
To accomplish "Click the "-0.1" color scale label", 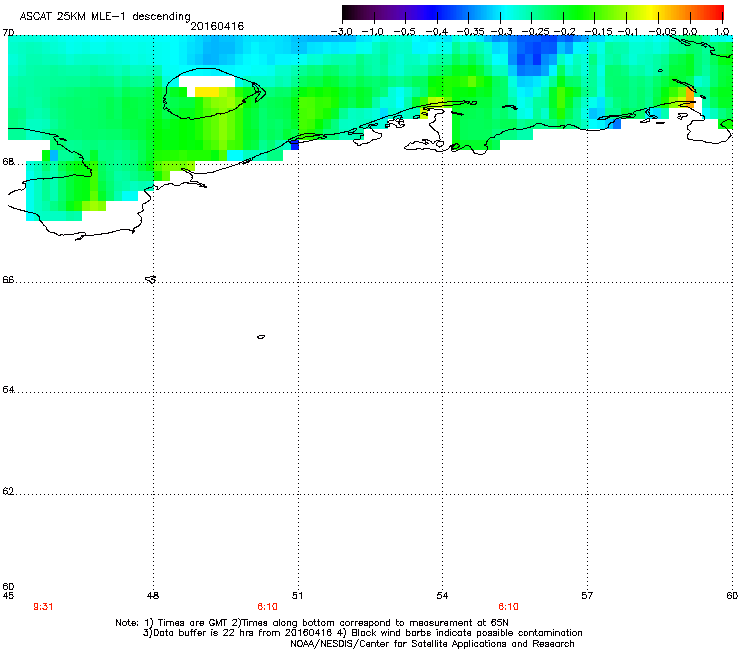I will tap(628, 32).
